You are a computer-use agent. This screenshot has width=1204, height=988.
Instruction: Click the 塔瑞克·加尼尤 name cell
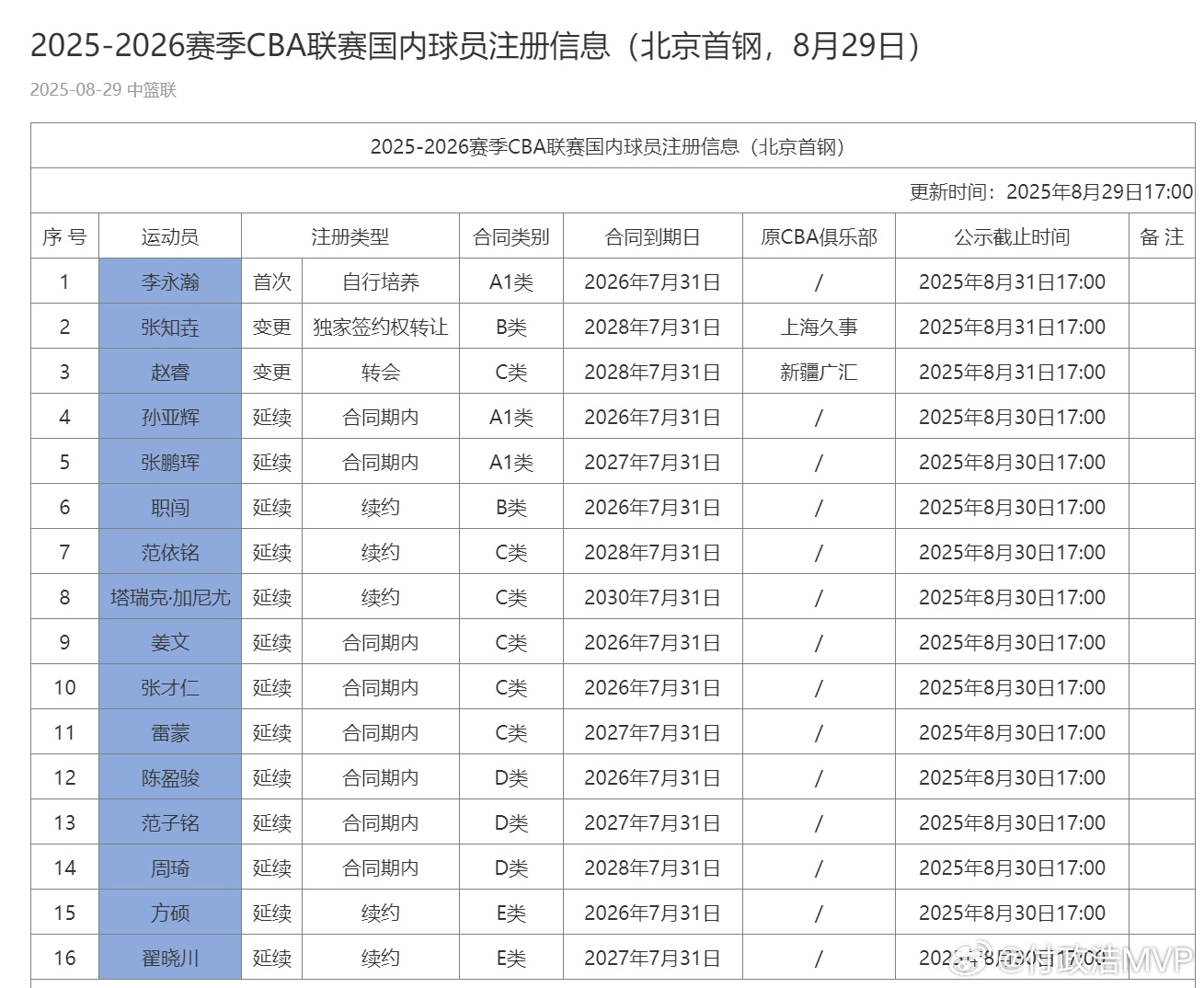pyautogui.click(x=170, y=597)
